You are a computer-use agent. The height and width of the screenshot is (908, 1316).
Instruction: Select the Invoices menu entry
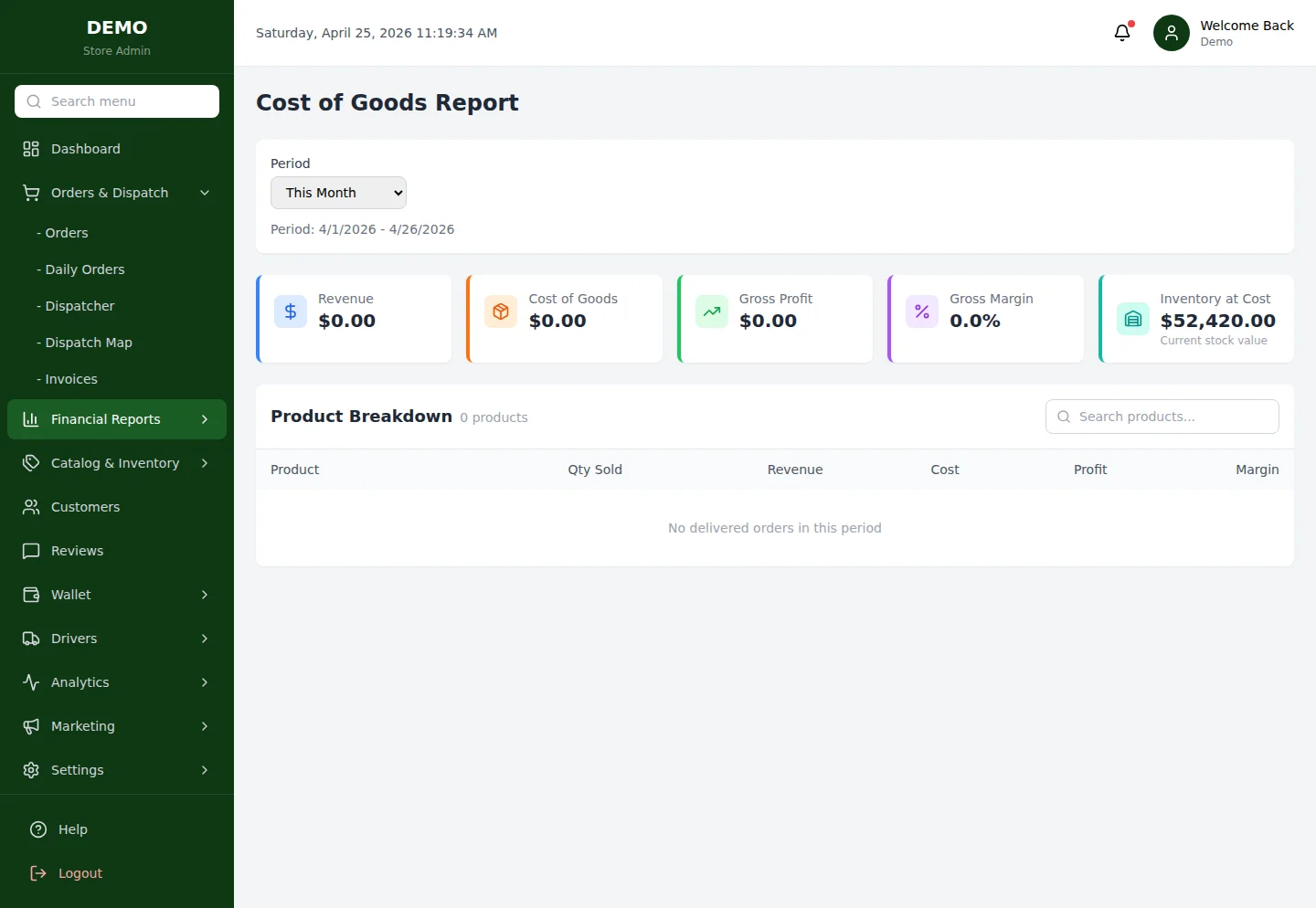[70, 379]
